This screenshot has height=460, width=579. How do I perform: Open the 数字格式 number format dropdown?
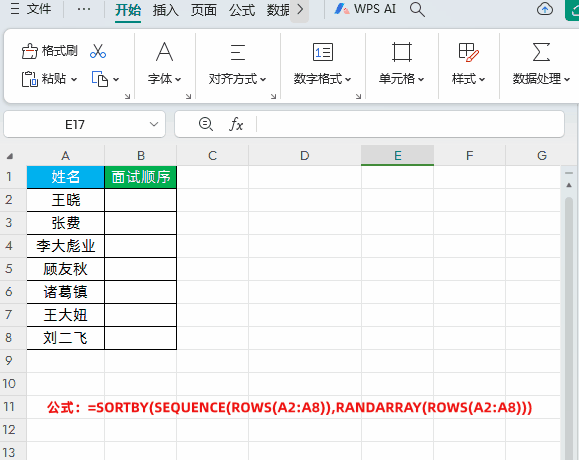point(322,79)
